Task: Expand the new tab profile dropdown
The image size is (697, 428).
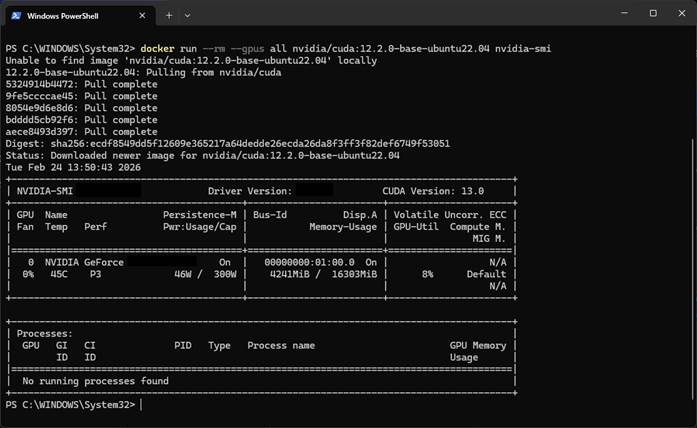Action: (x=187, y=15)
